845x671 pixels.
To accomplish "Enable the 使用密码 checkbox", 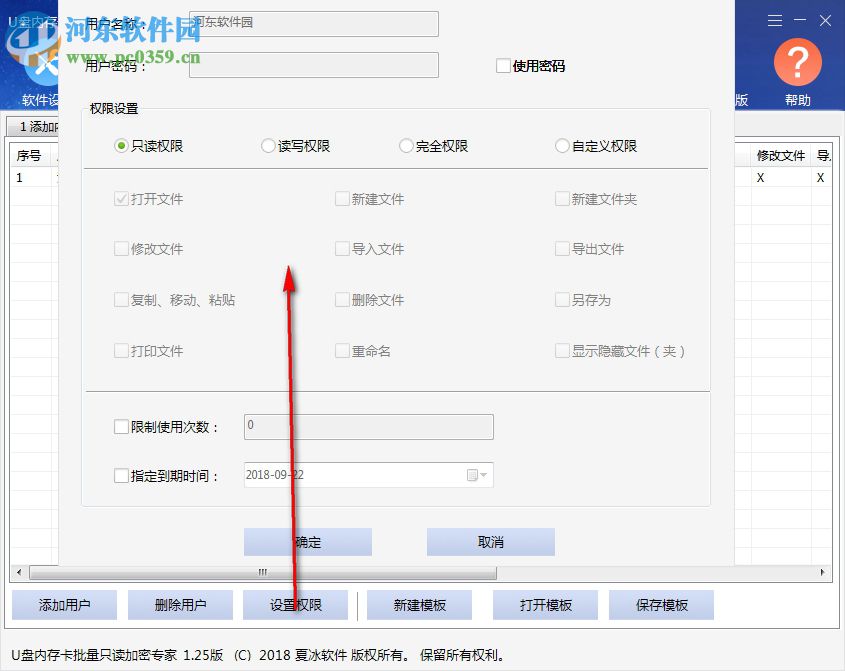I will [x=503, y=66].
